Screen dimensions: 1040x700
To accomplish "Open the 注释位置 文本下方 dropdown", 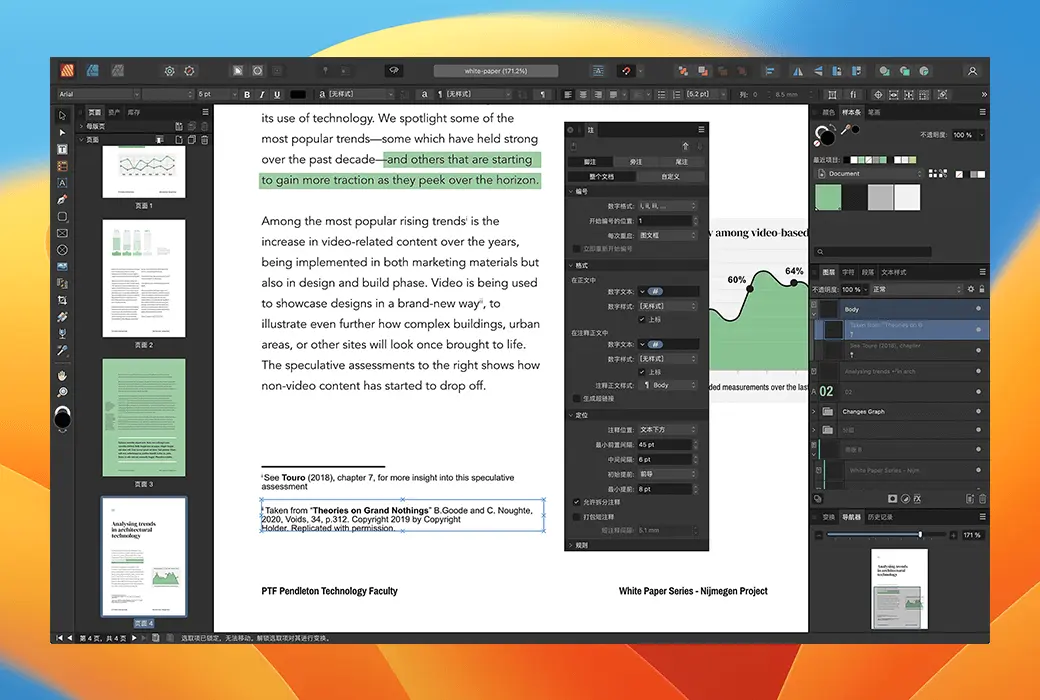I will (667, 429).
